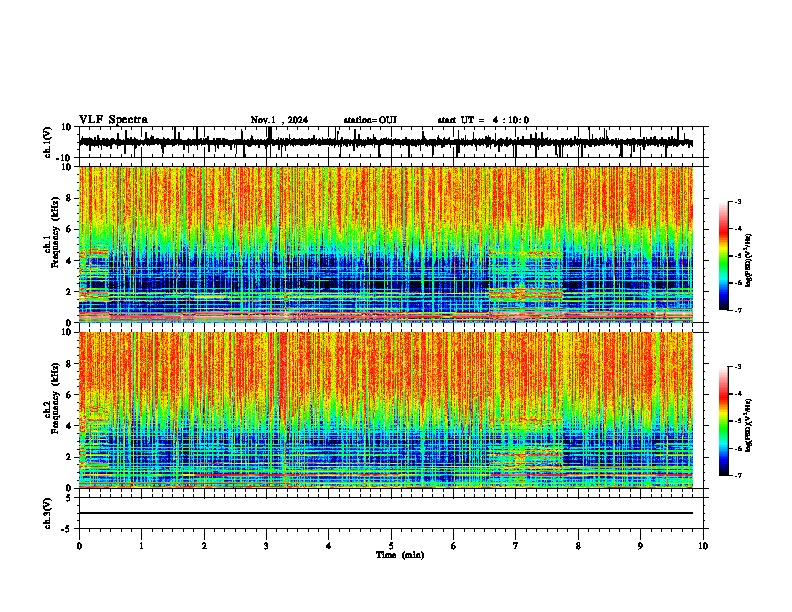The height and width of the screenshot is (612, 792).
Task: Click the ch.1(V) waveform axis label
Action: tap(48, 142)
